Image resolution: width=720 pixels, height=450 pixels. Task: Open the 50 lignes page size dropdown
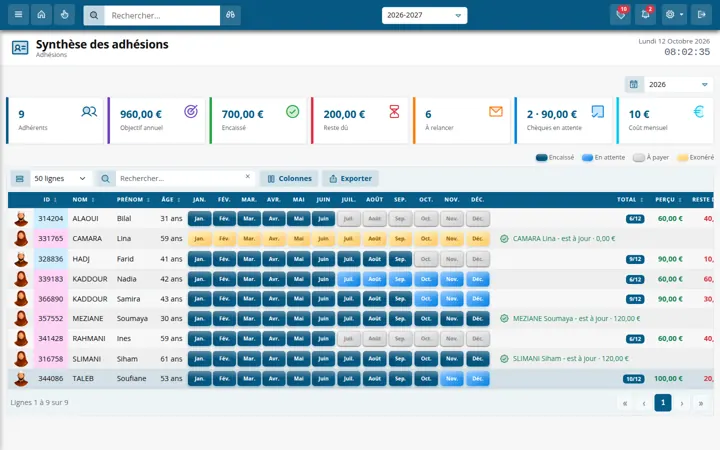coord(60,179)
